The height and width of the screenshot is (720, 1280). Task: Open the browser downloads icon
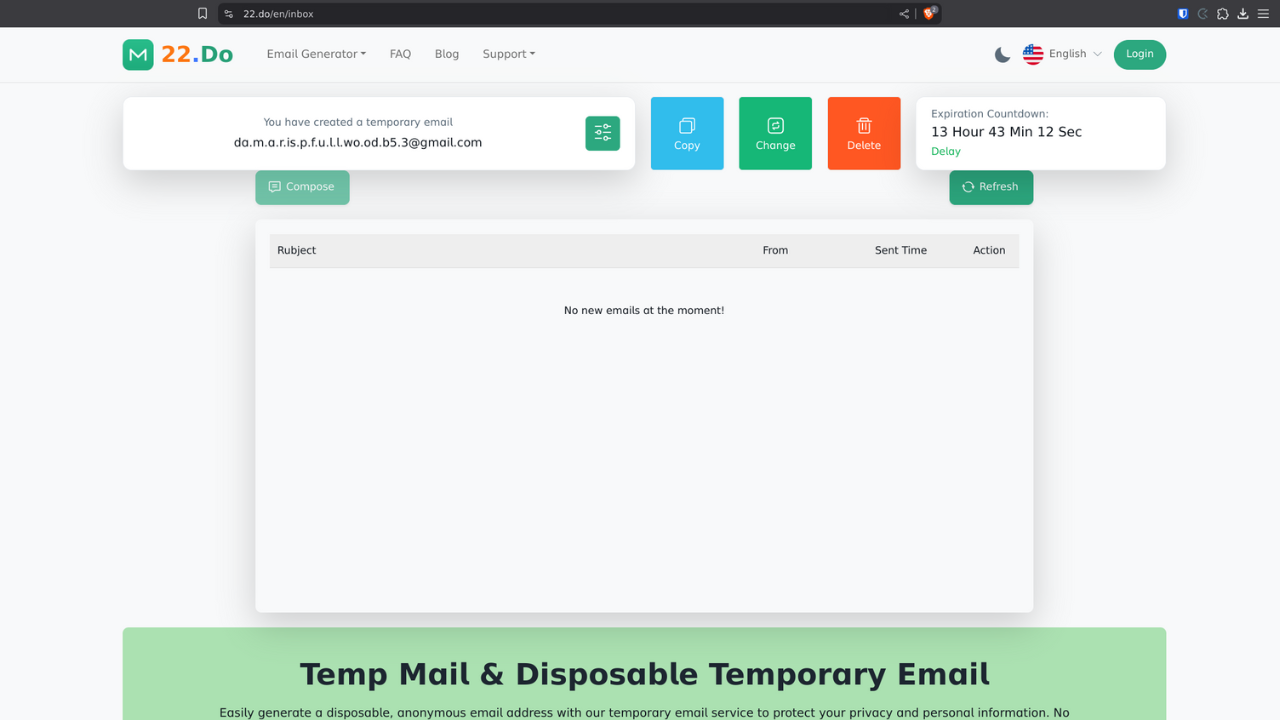pyautogui.click(x=1243, y=14)
